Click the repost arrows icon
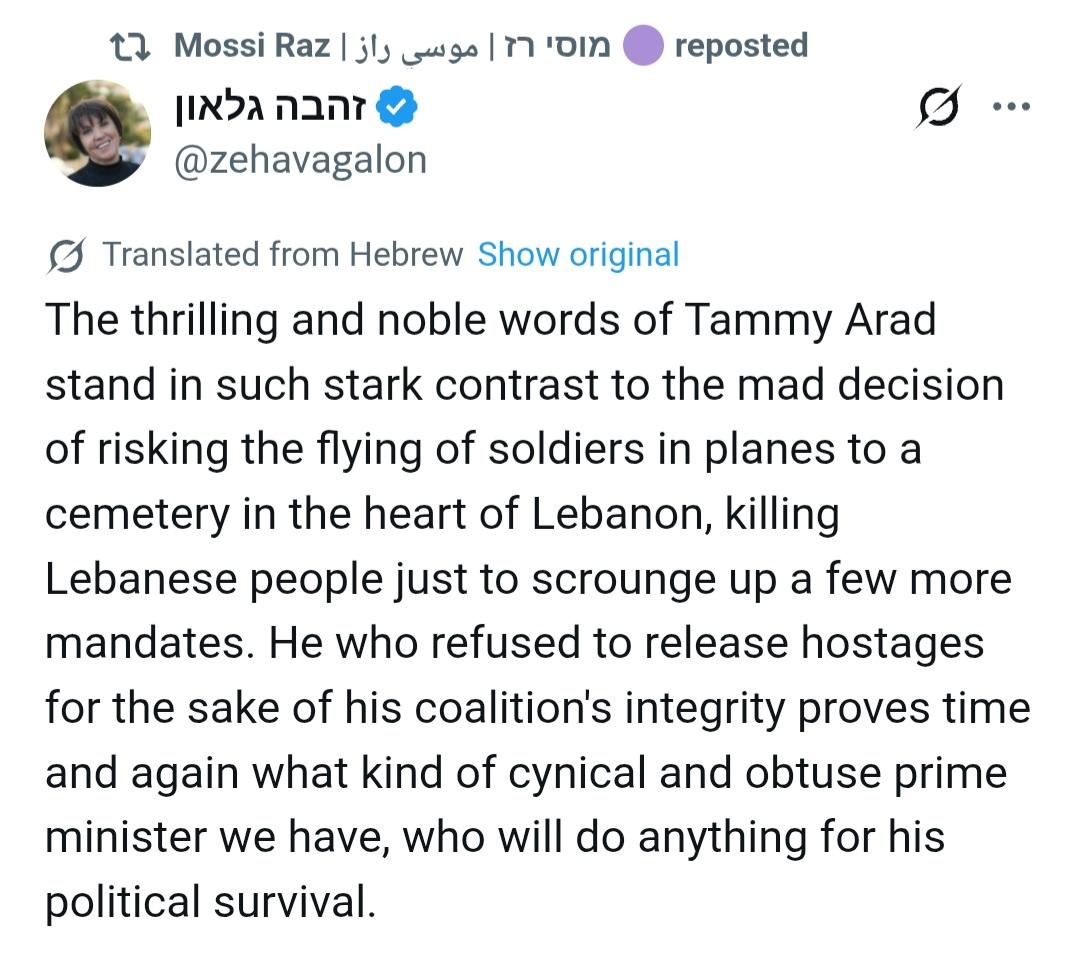Viewport: 1080px width, 957px height. point(131,46)
